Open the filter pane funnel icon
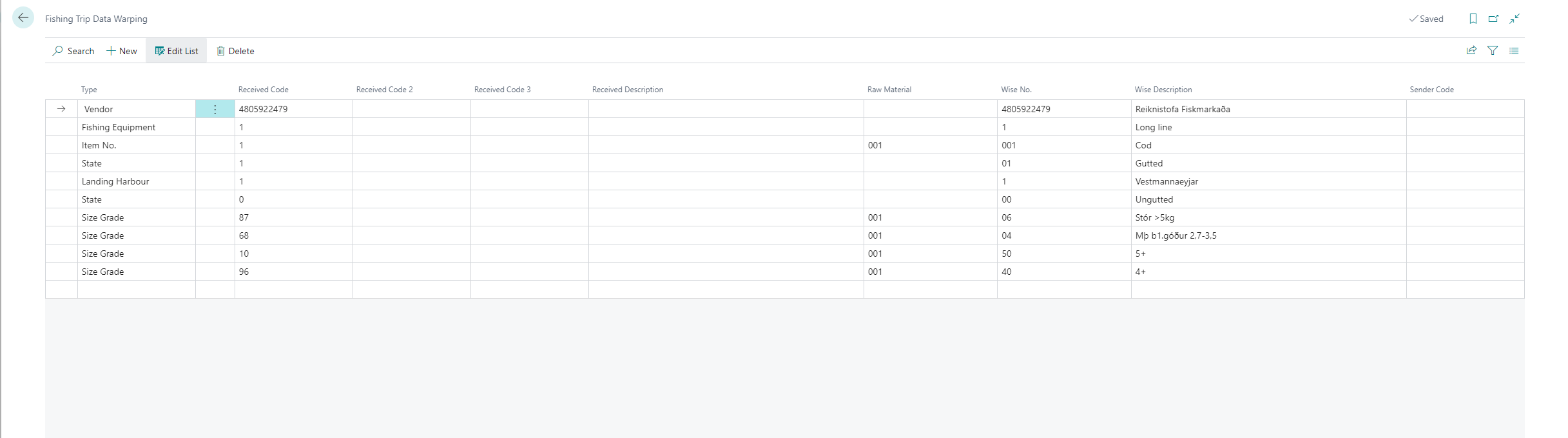 click(x=1493, y=50)
